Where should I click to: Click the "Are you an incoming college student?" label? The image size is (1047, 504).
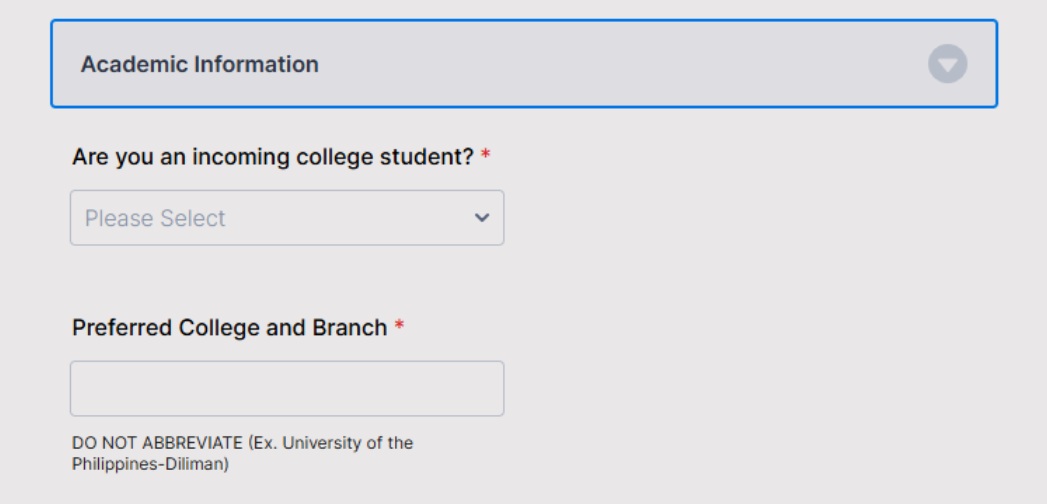pos(273,157)
